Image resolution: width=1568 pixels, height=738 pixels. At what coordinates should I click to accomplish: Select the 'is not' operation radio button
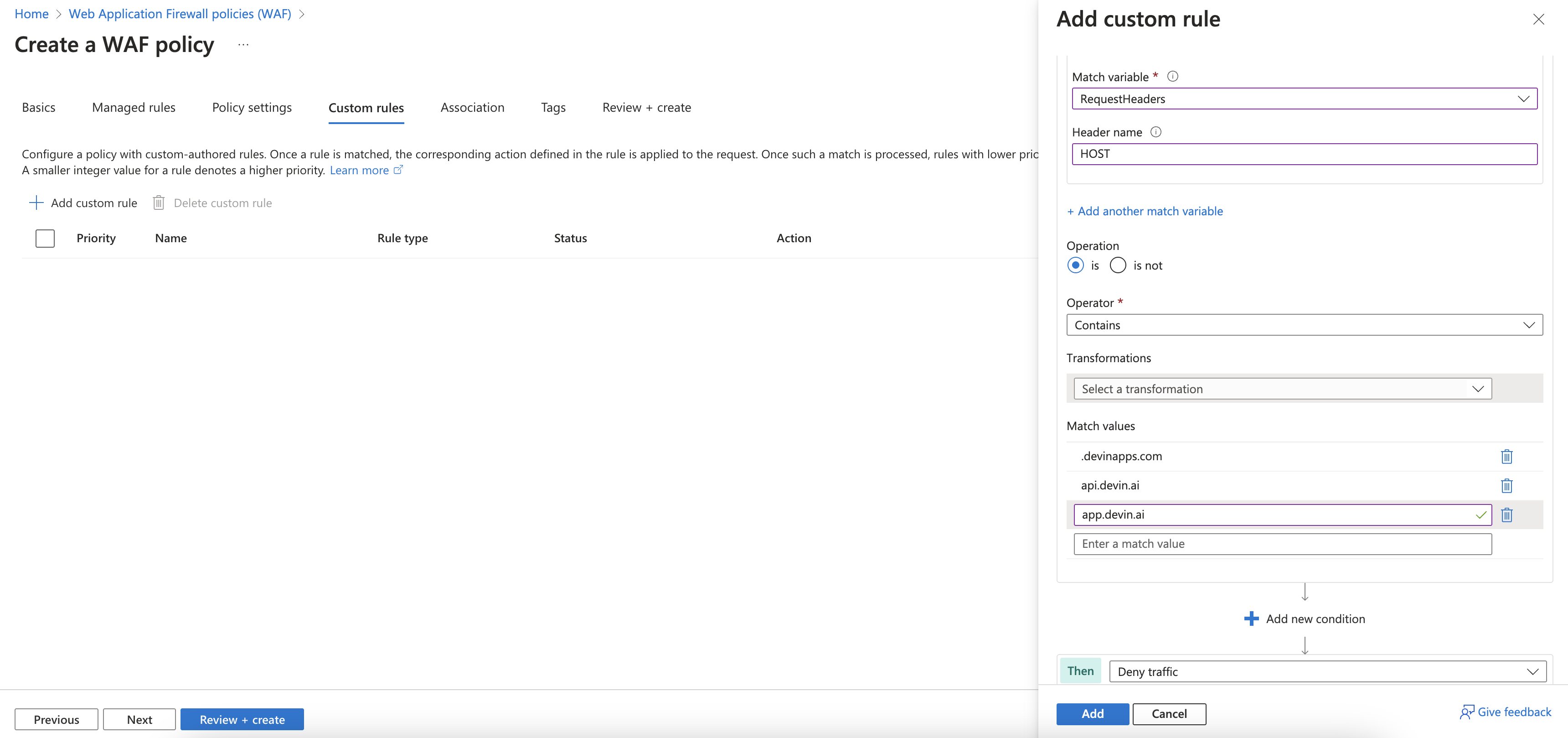1118,265
